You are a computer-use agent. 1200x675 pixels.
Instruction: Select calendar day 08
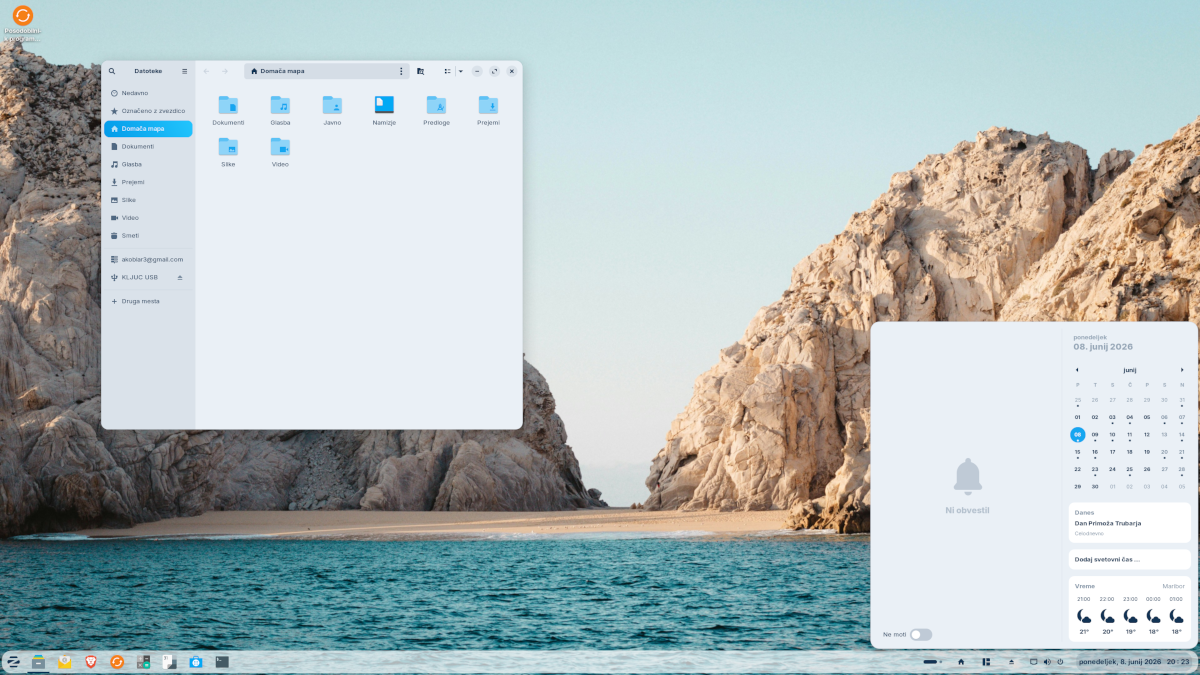[1078, 435]
